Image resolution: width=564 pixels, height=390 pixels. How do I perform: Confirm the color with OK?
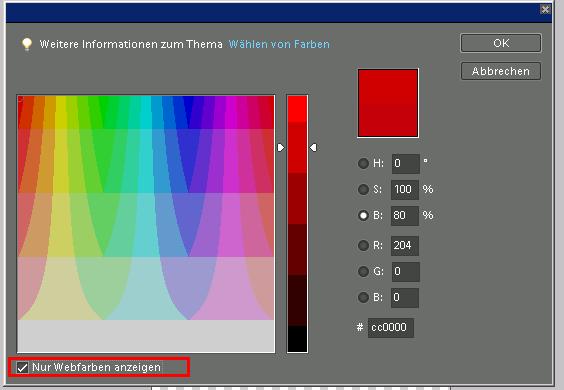pos(501,43)
